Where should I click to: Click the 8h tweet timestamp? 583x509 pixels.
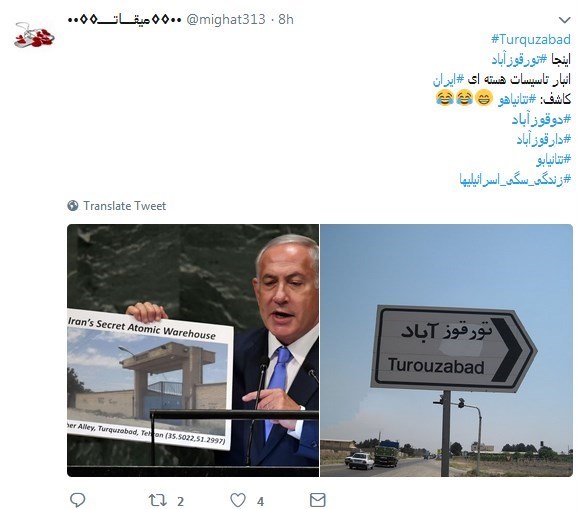click(286, 19)
